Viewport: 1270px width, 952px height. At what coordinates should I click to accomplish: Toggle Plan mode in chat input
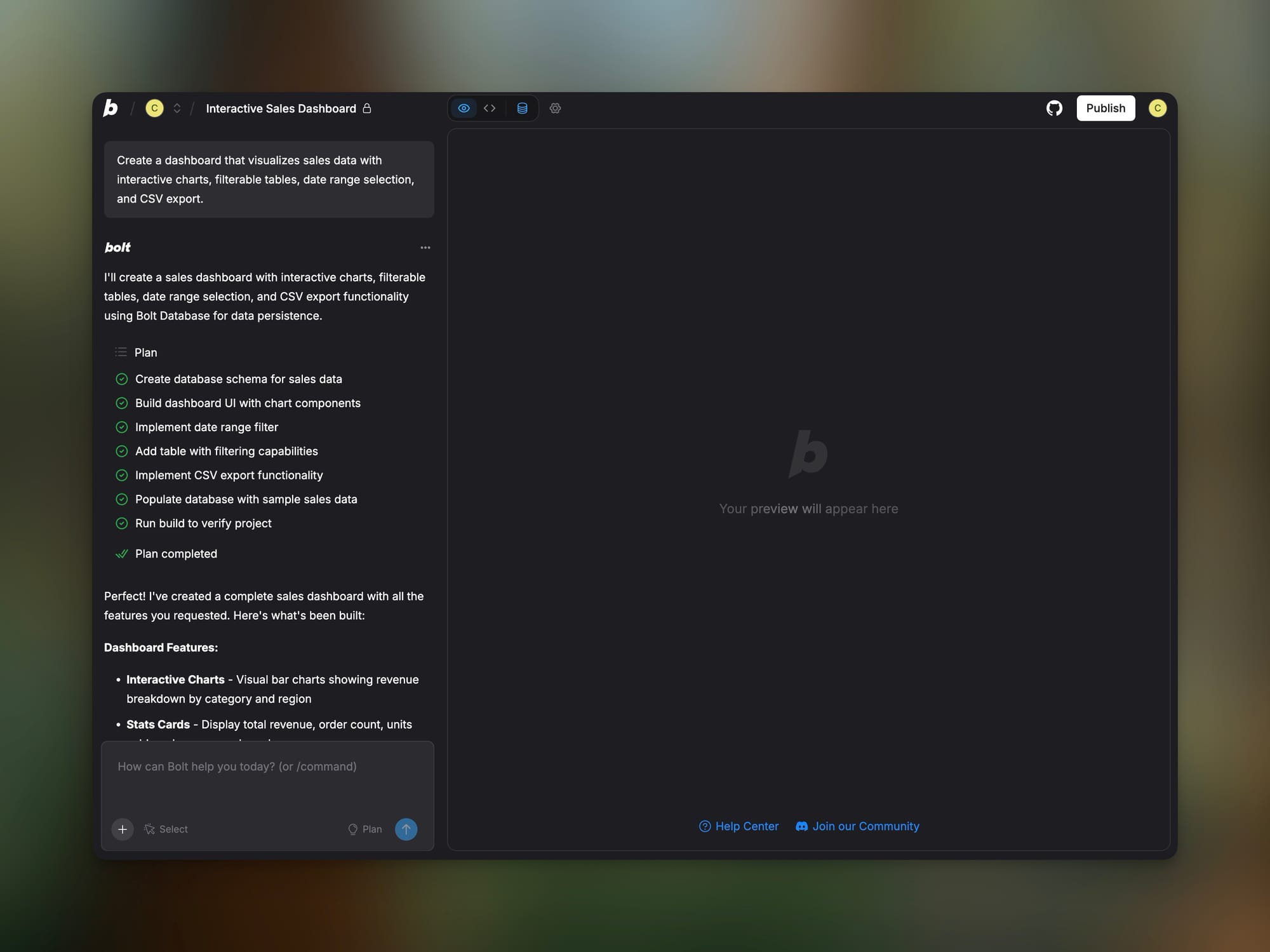(x=365, y=829)
